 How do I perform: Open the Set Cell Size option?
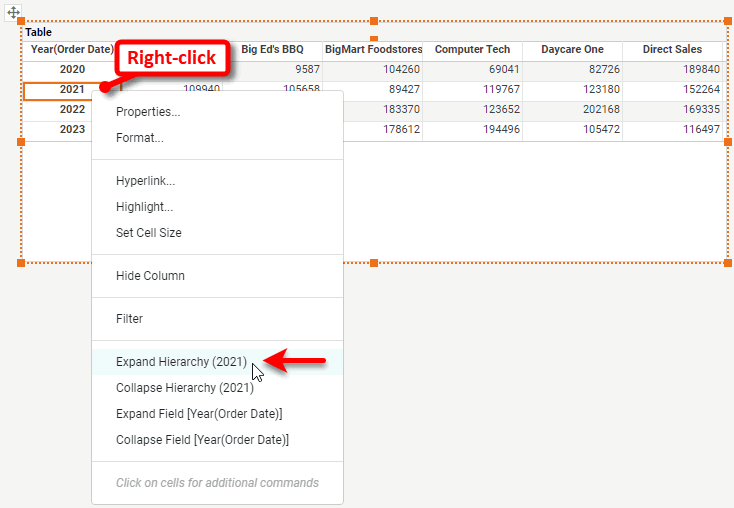[149, 233]
